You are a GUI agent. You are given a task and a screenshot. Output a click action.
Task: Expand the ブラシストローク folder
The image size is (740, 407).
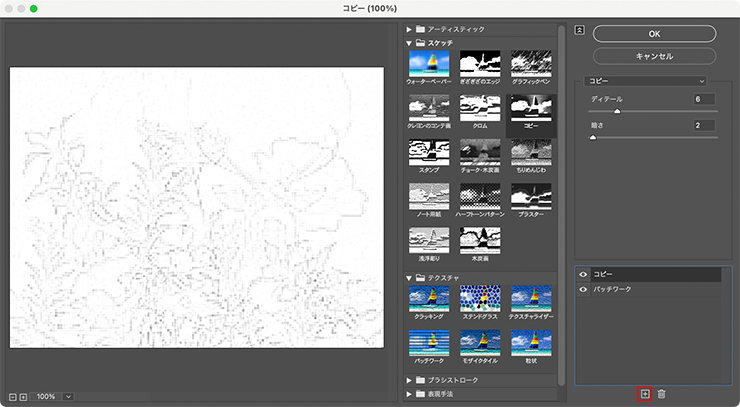pyautogui.click(x=409, y=380)
